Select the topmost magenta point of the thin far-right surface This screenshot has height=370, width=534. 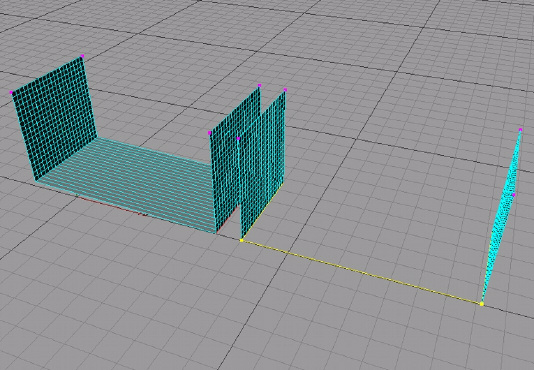point(520,130)
